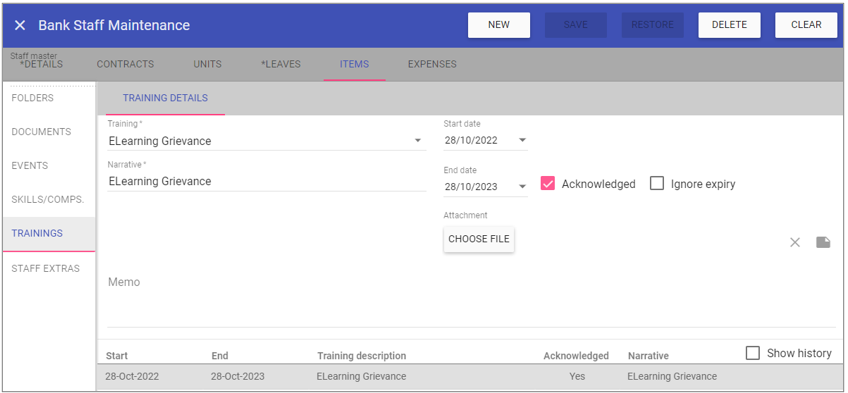The image size is (848, 393).
Task: Click the NEW button
Action: (499, 25)
